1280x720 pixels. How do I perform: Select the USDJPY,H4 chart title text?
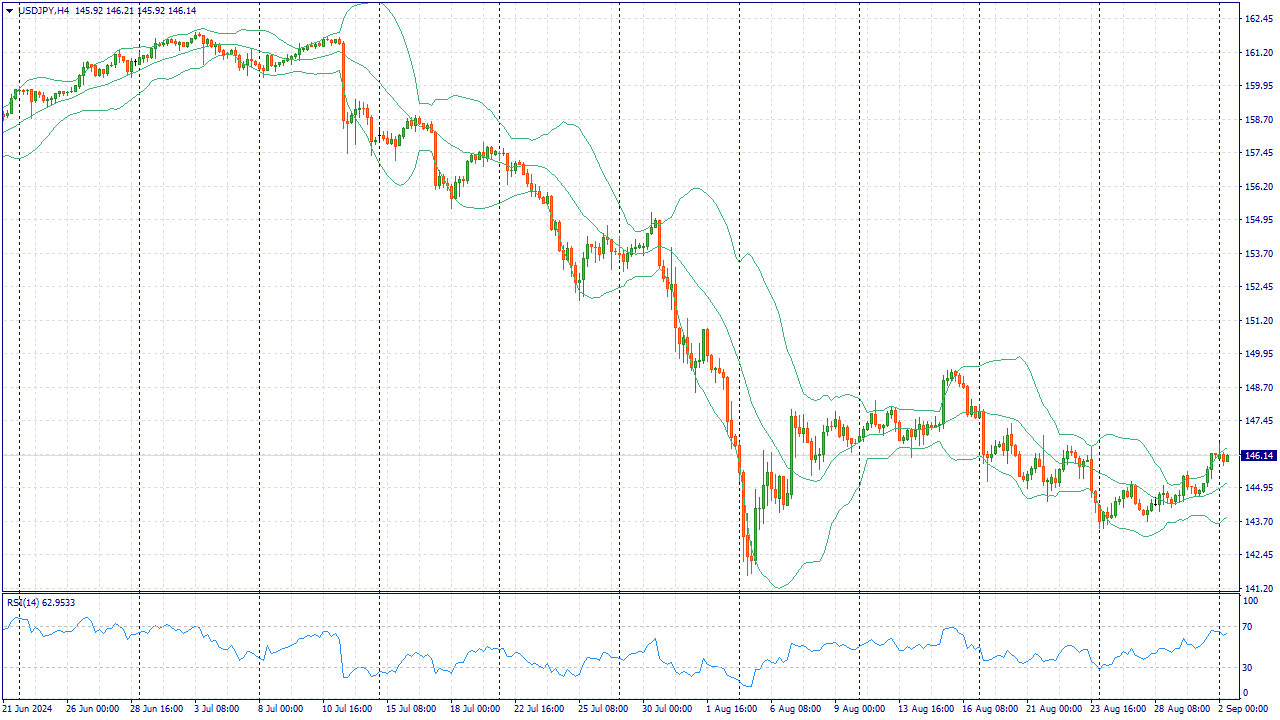pos(44,10)
